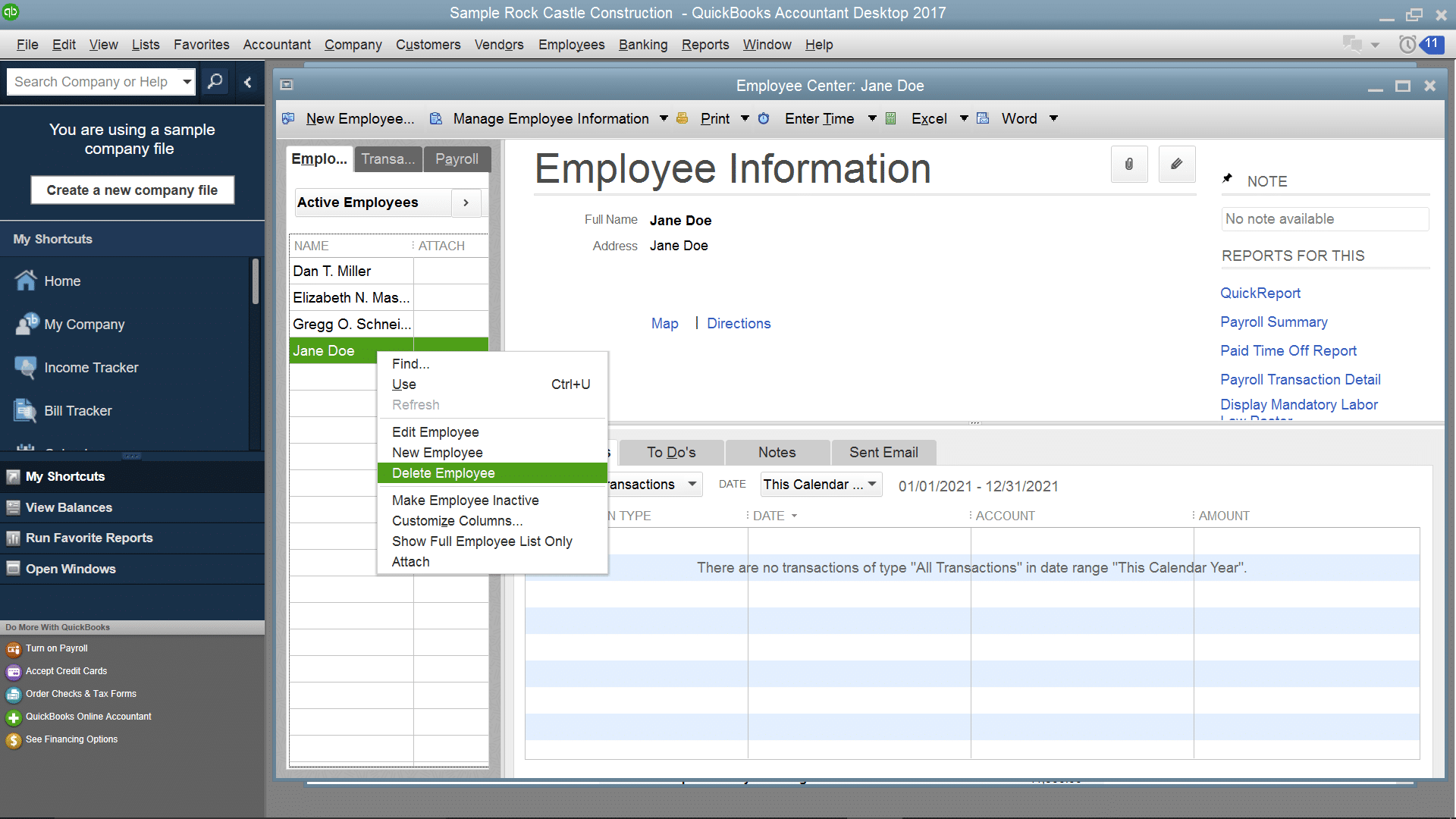Open Home shortcut icon
Image resolution: width=1456 pixels, height=819 pixels.
pos(26,281)
